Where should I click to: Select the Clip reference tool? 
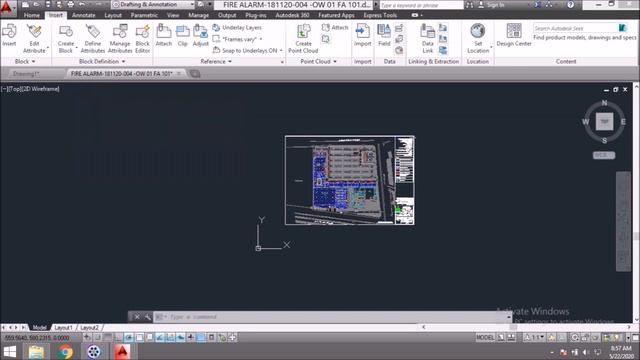pyautogui.click(x=182, y=35)
